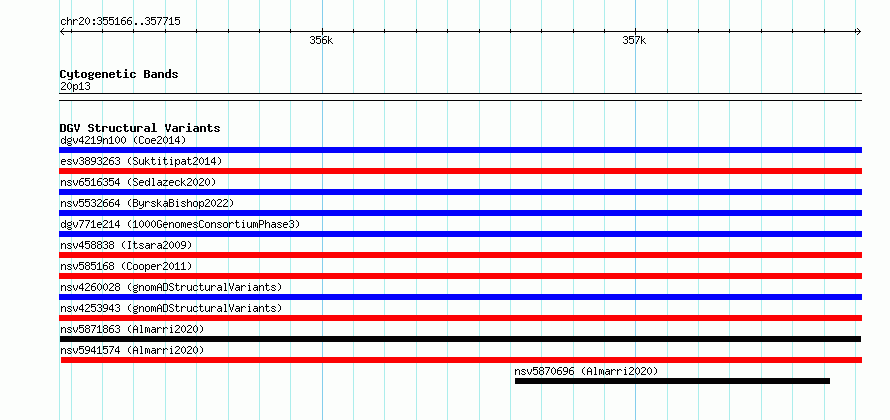Click the Cytogenetic Bands track title
The image size is (890, 420).
pos(119,74)
